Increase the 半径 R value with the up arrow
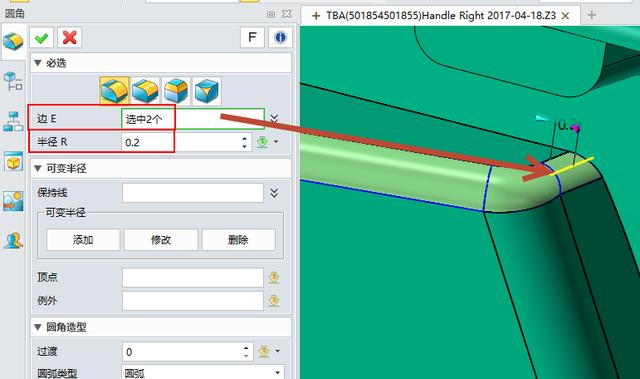 244,139
